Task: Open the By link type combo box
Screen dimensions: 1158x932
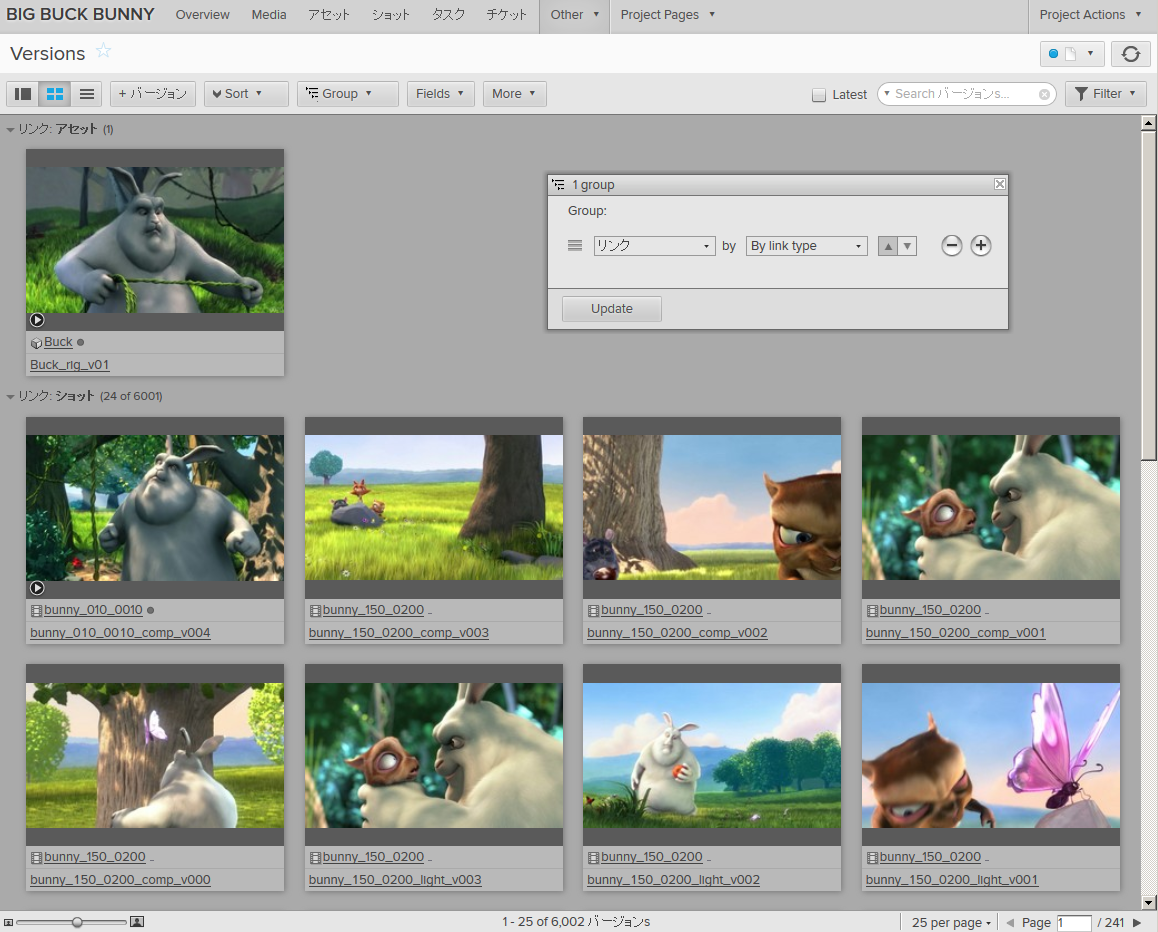Action: pos(806,246)
